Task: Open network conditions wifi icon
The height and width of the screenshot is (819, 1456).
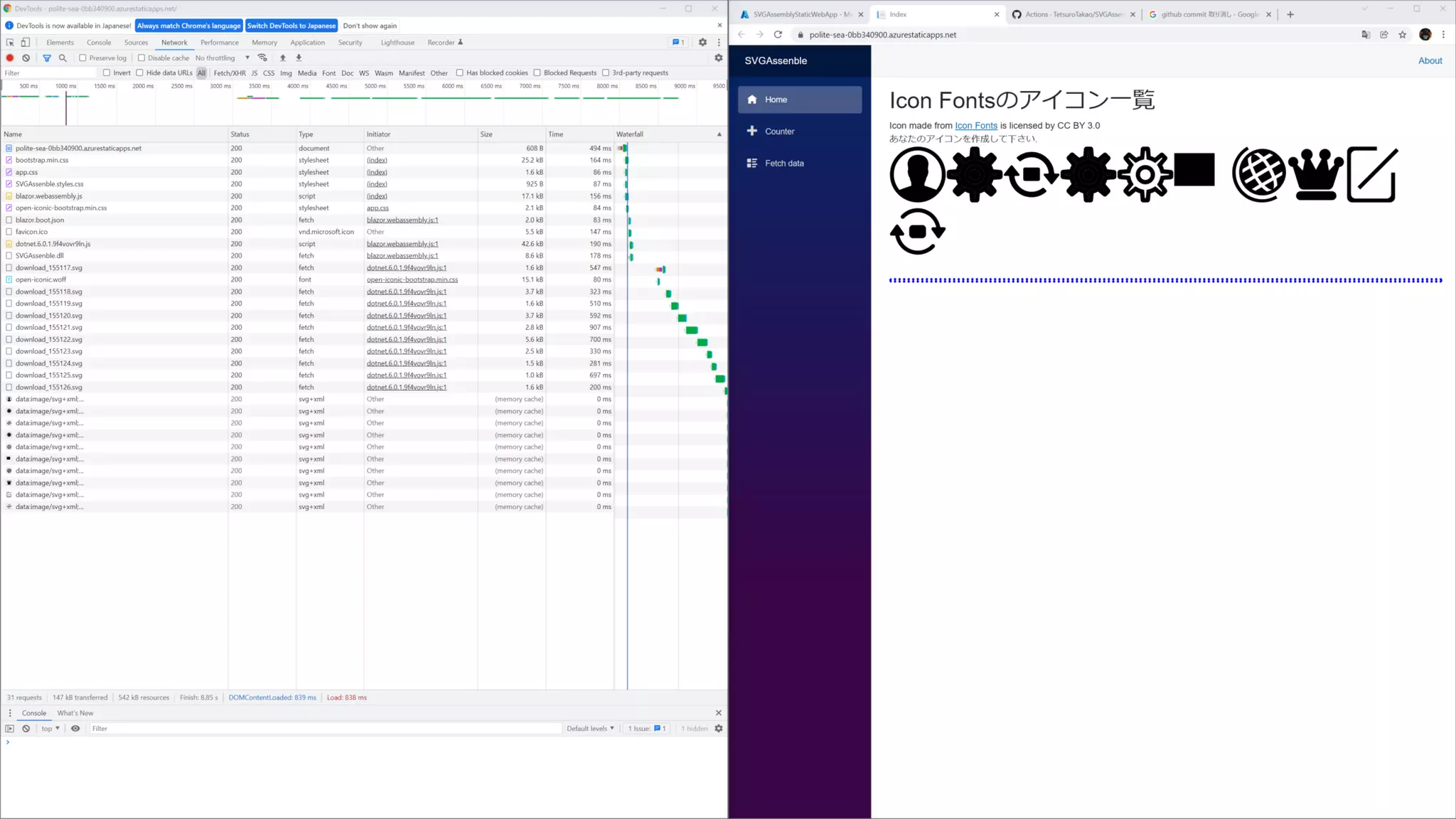Action: 262,58
